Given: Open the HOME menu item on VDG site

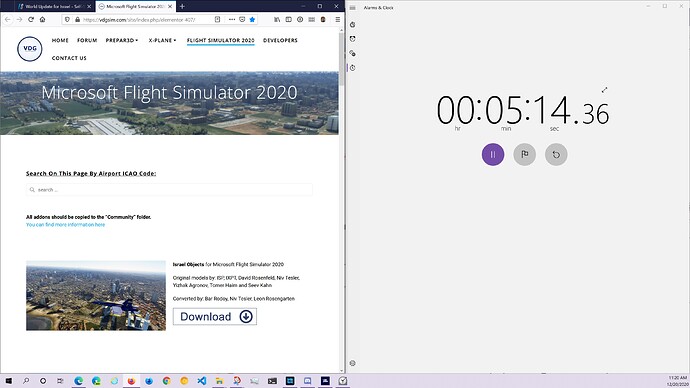Looking at the screenshot, I should (x=60, y=40).
